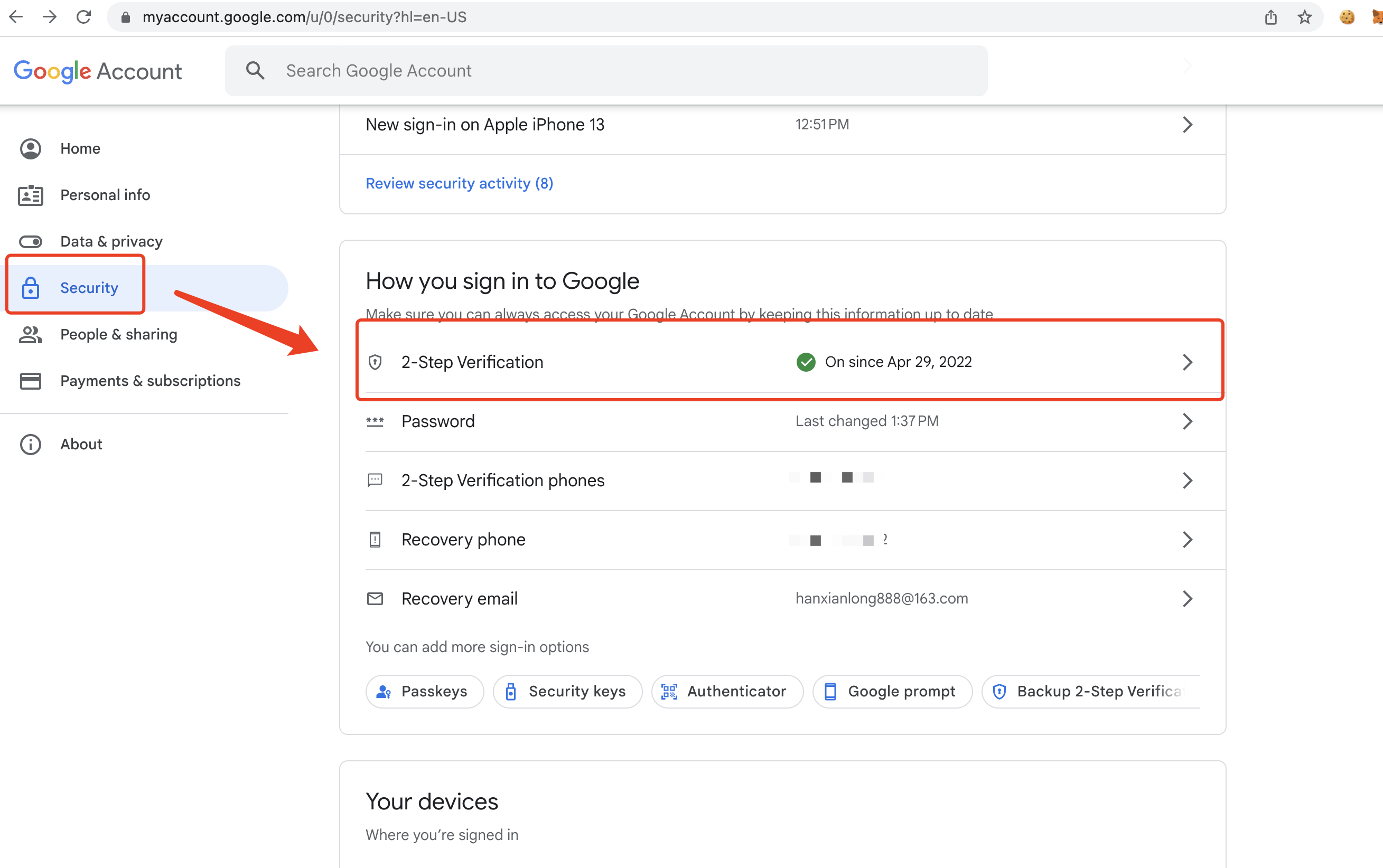This screenshot has height=868, width=1383.
Task: Click Last changed 1:37 PM text
Action: 867,421
